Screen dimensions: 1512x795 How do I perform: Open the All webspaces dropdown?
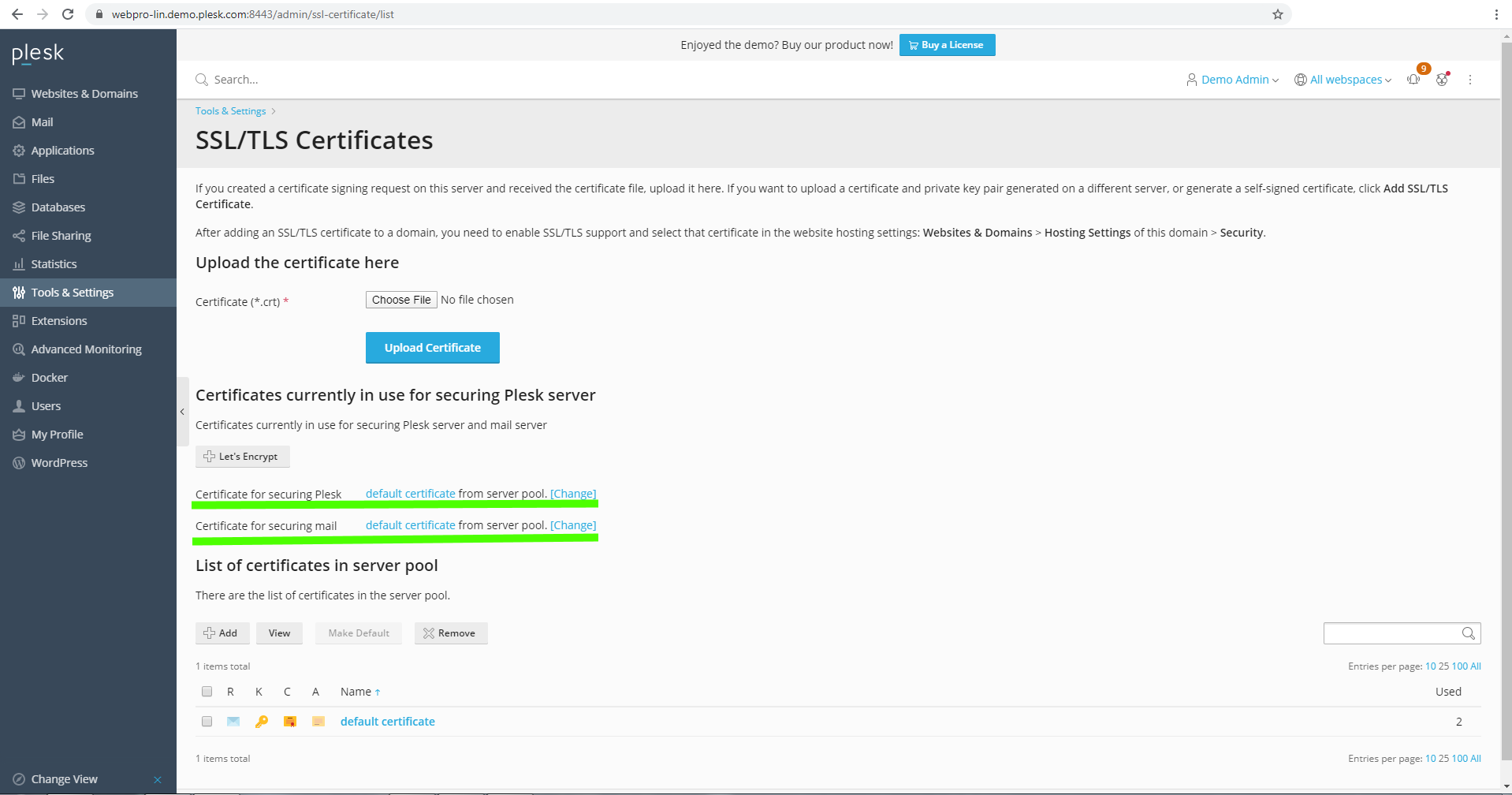1343,80
